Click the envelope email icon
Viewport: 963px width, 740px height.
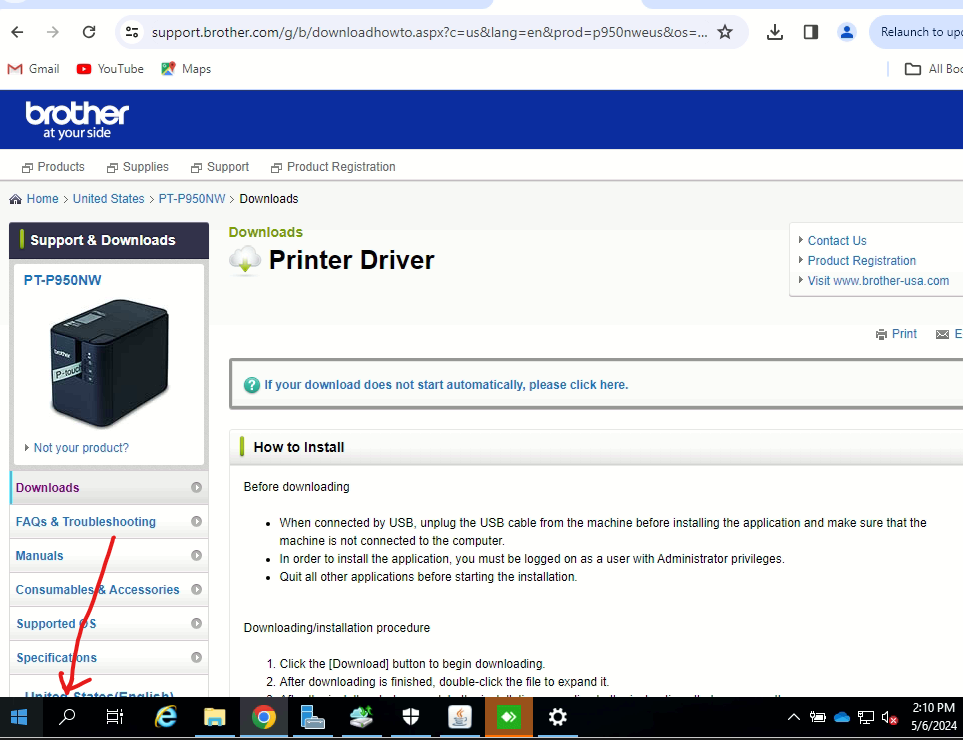pos(942,334)
